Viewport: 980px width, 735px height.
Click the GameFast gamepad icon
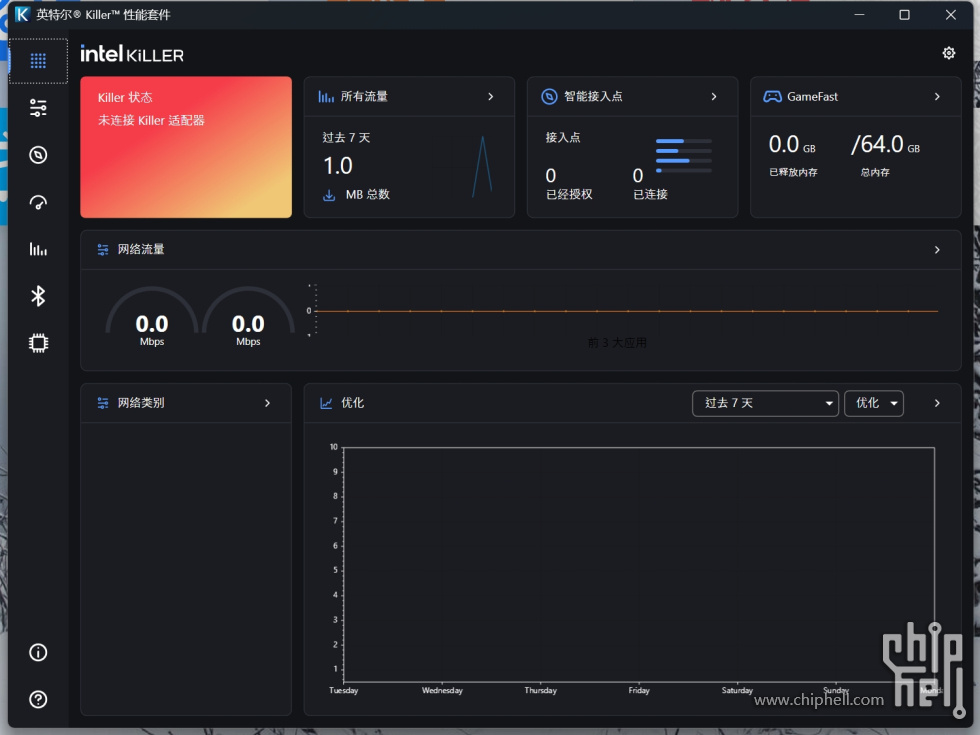pos(772,97)
